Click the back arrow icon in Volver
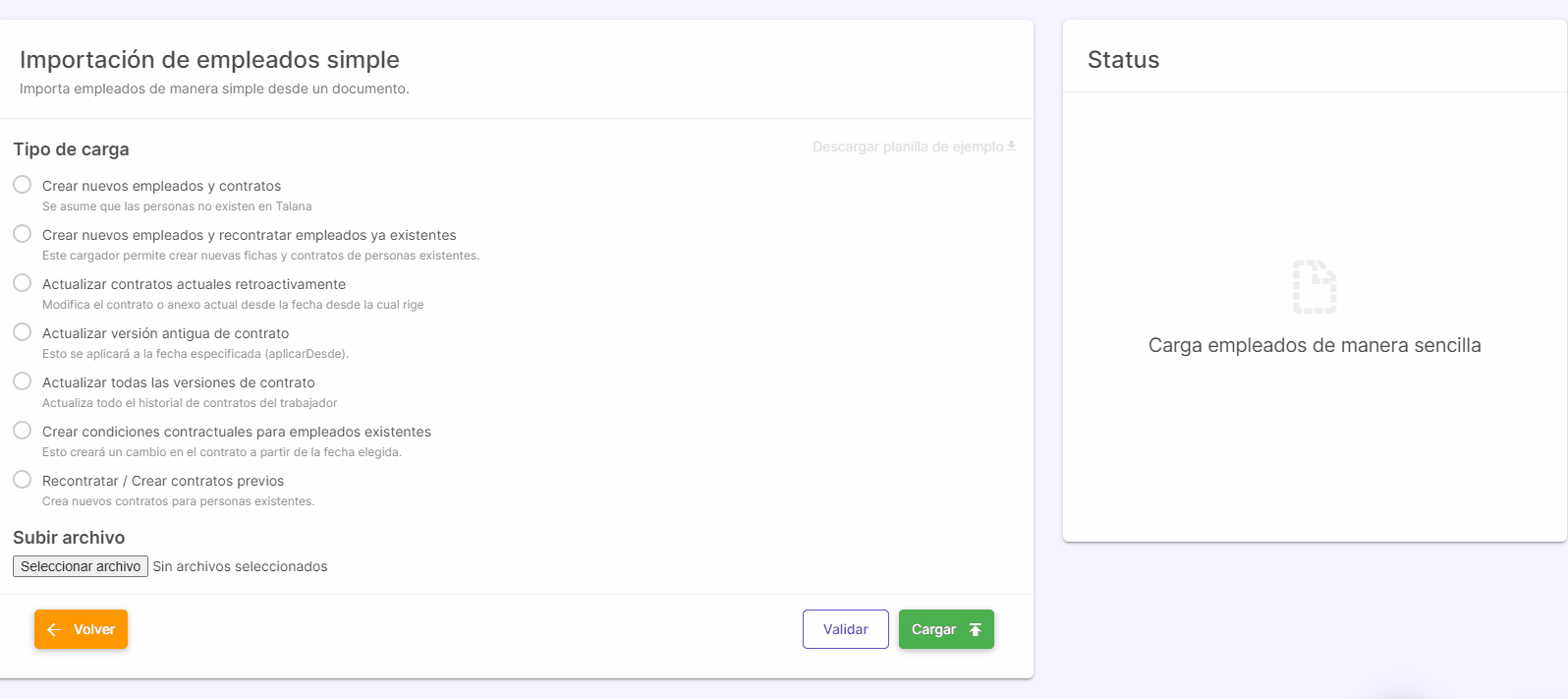Viewport: 1568px width, 699px height. tap(54, 629)
